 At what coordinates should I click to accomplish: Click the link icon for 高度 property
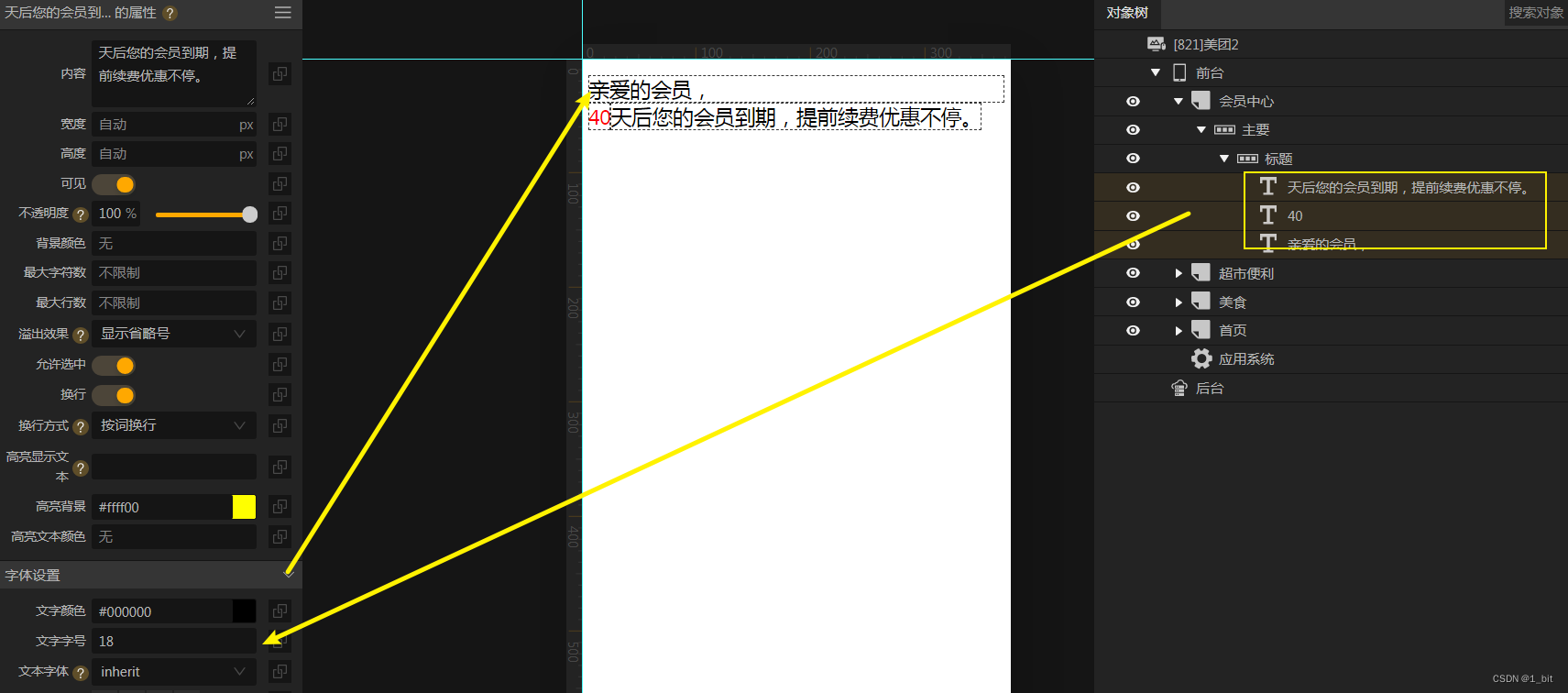[x=280, y=153]
